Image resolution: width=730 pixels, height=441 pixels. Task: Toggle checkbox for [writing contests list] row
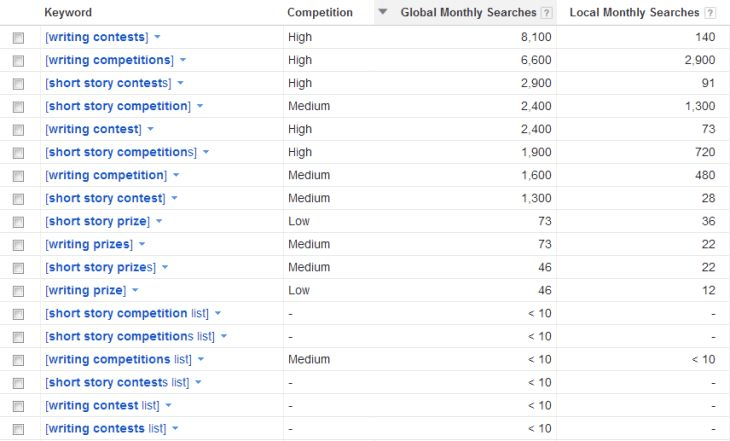point(18,429)
